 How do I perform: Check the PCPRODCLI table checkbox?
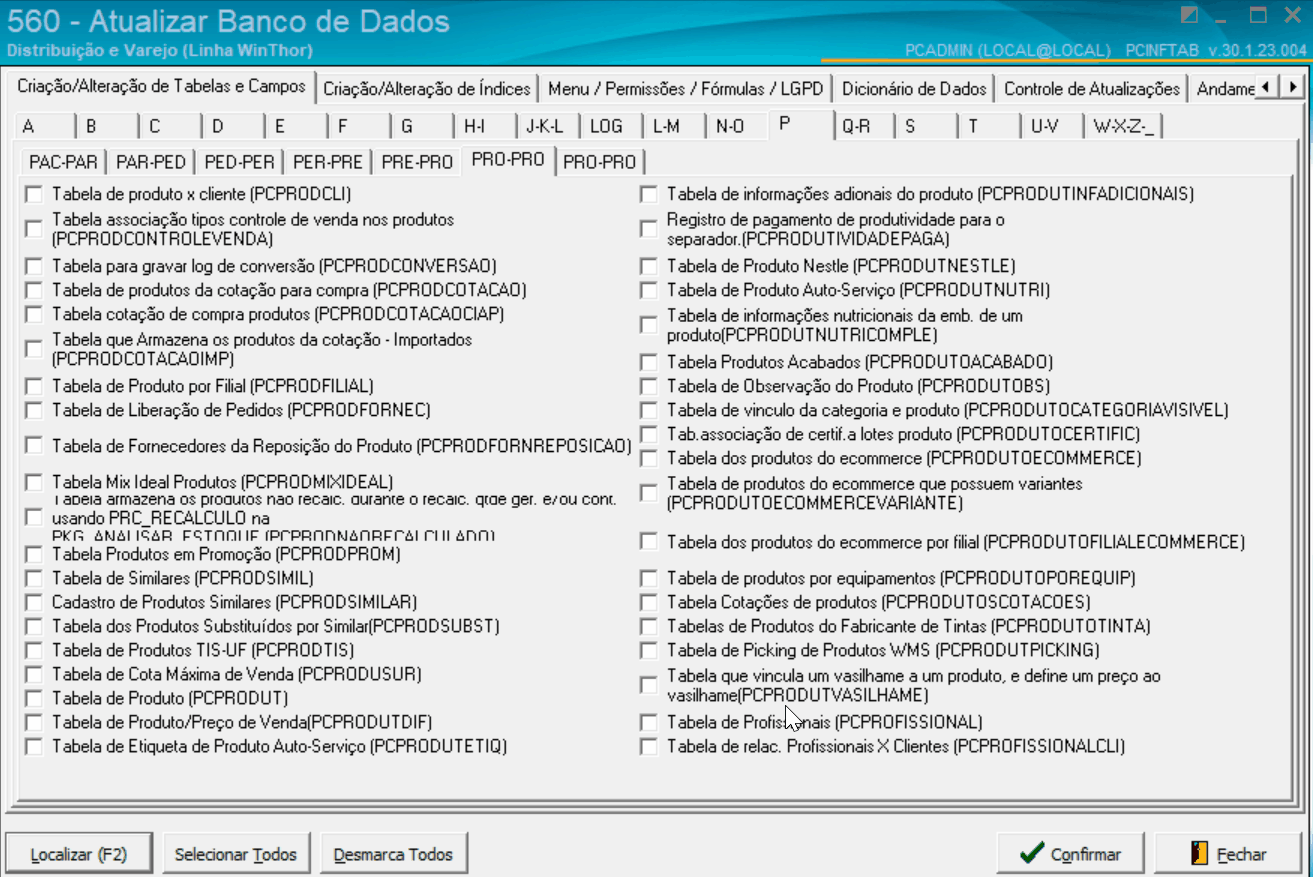pyautogui.click(x=35, y=194)
